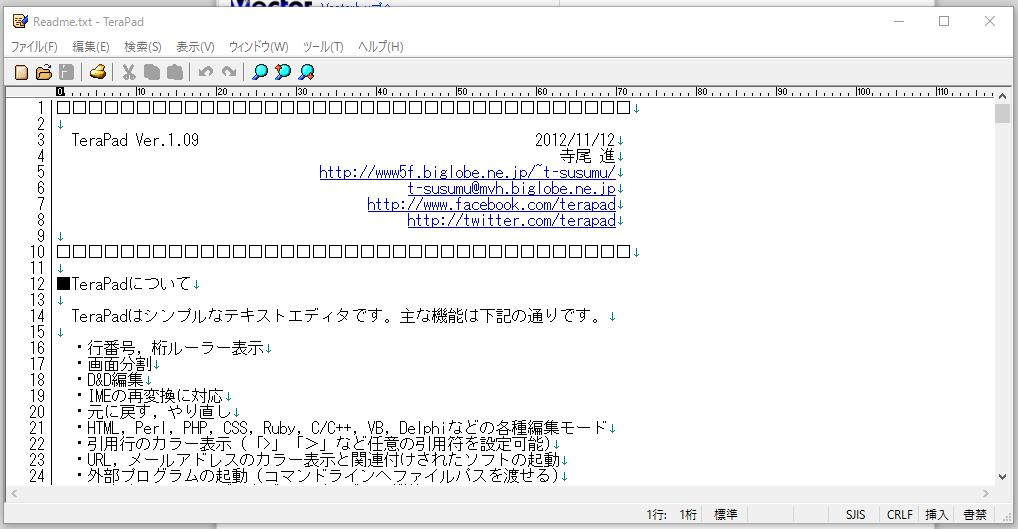Screen dimensions: 1018x529
Task: Click the Find magnifier icon
Action: [260, 72]
